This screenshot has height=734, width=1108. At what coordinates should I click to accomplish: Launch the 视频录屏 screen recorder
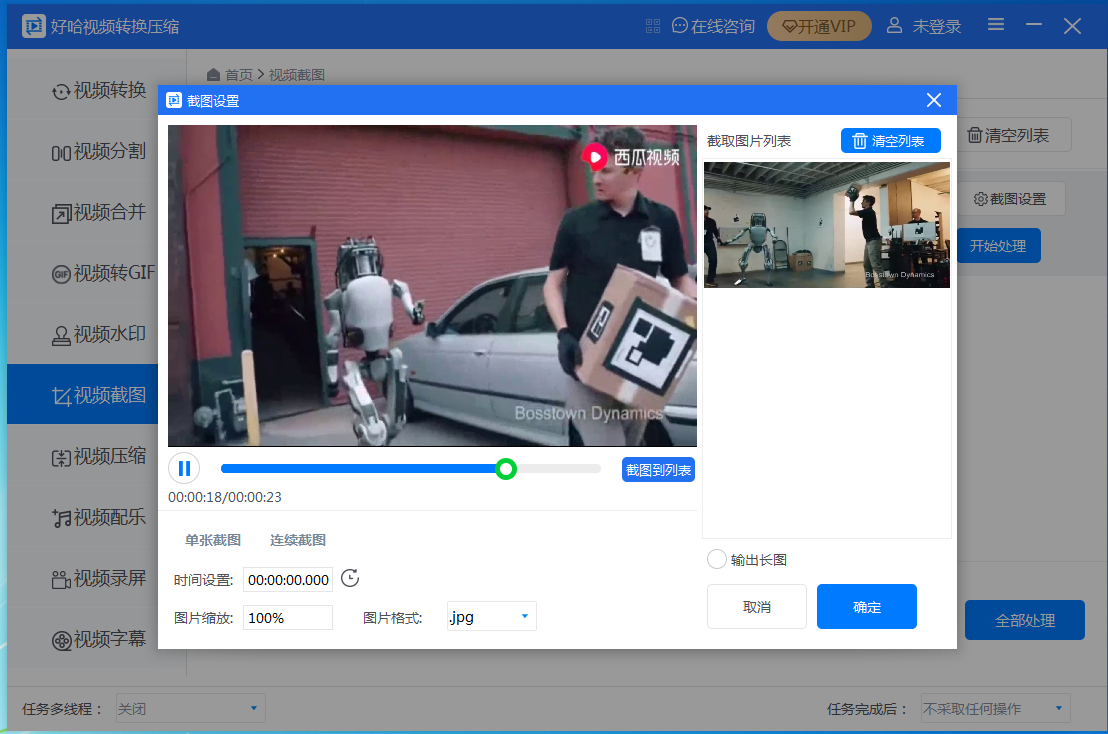[90, 578]
